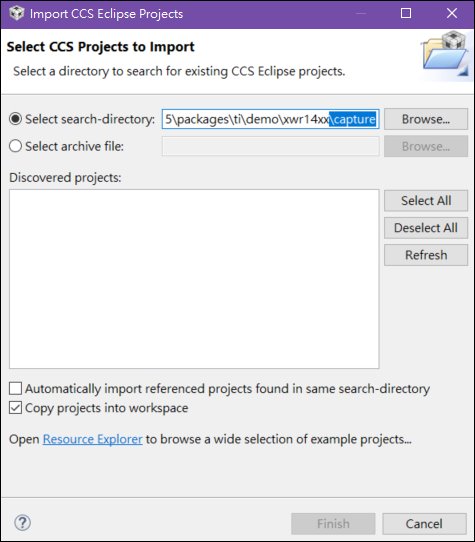Click the Deselect All button
Image resolution: width=475 pixels, height=542 pixels.
(426, 228)
